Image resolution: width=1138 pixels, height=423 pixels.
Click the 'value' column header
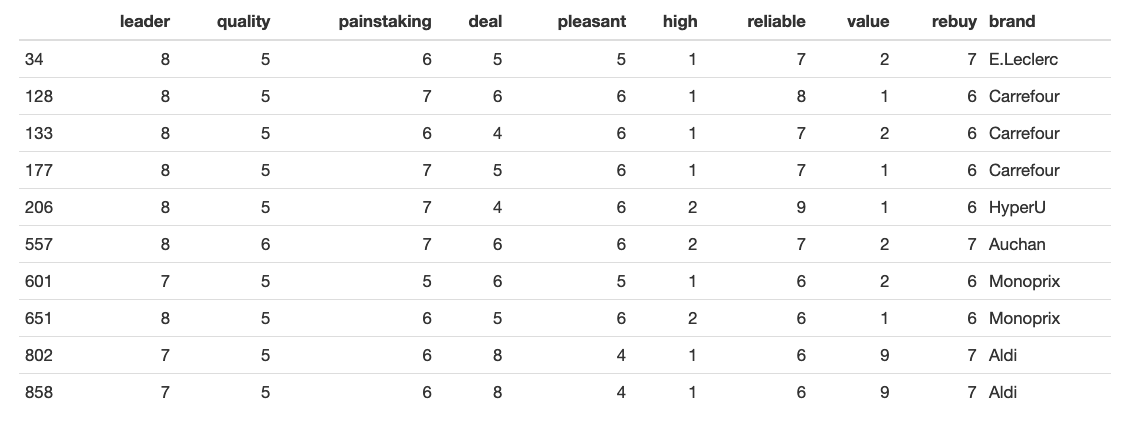point(868,22)
